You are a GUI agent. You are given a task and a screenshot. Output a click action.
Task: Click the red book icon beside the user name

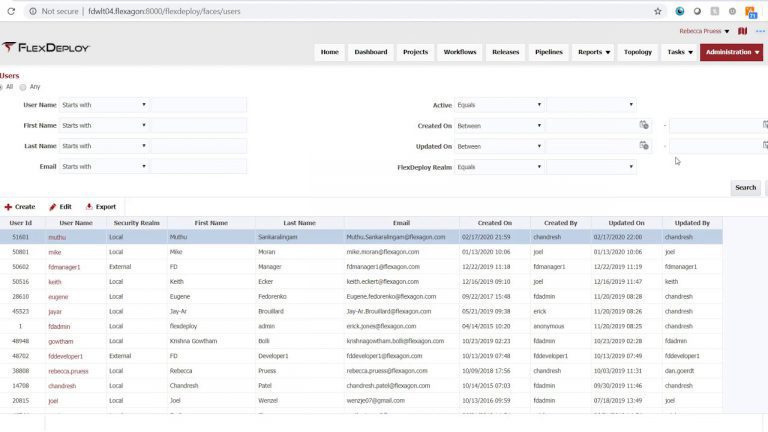click(x=743, y=31)
